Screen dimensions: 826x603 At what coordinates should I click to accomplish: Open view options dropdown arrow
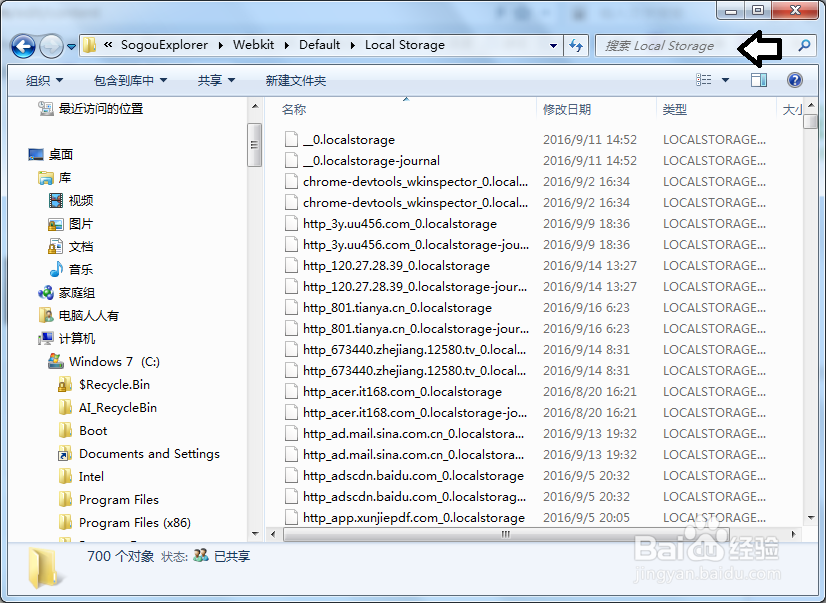pyautogui.click(x=725, y=80)
